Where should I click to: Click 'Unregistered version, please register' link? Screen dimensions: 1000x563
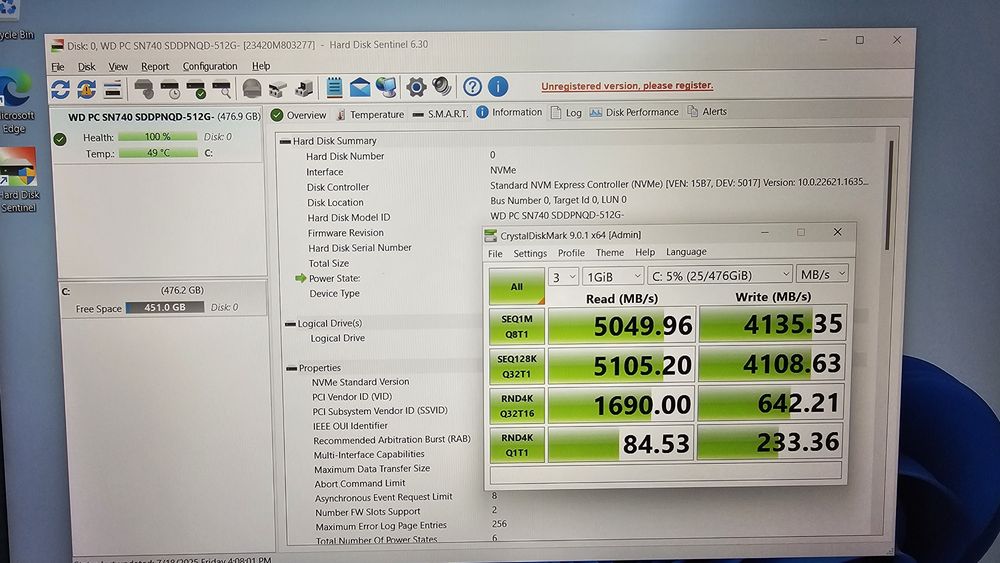pos(627,85)
